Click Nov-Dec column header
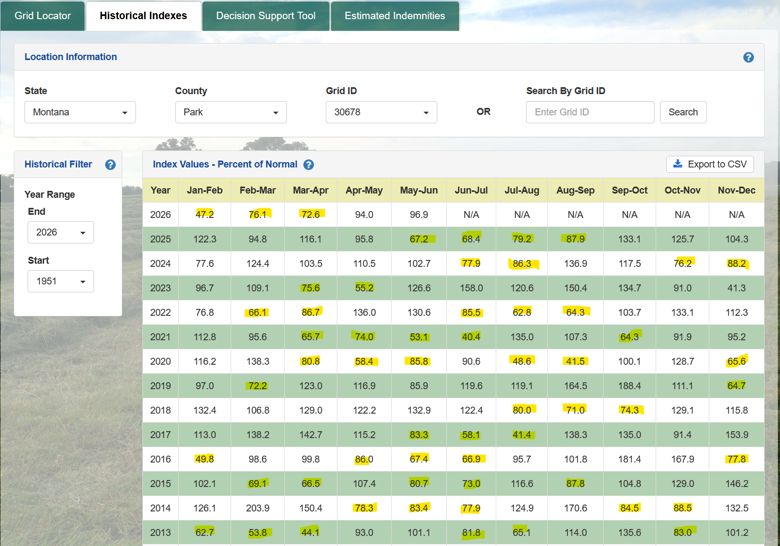Image resolution: width=780 pixels, height=546 pixels. click(x=737, y=190)
